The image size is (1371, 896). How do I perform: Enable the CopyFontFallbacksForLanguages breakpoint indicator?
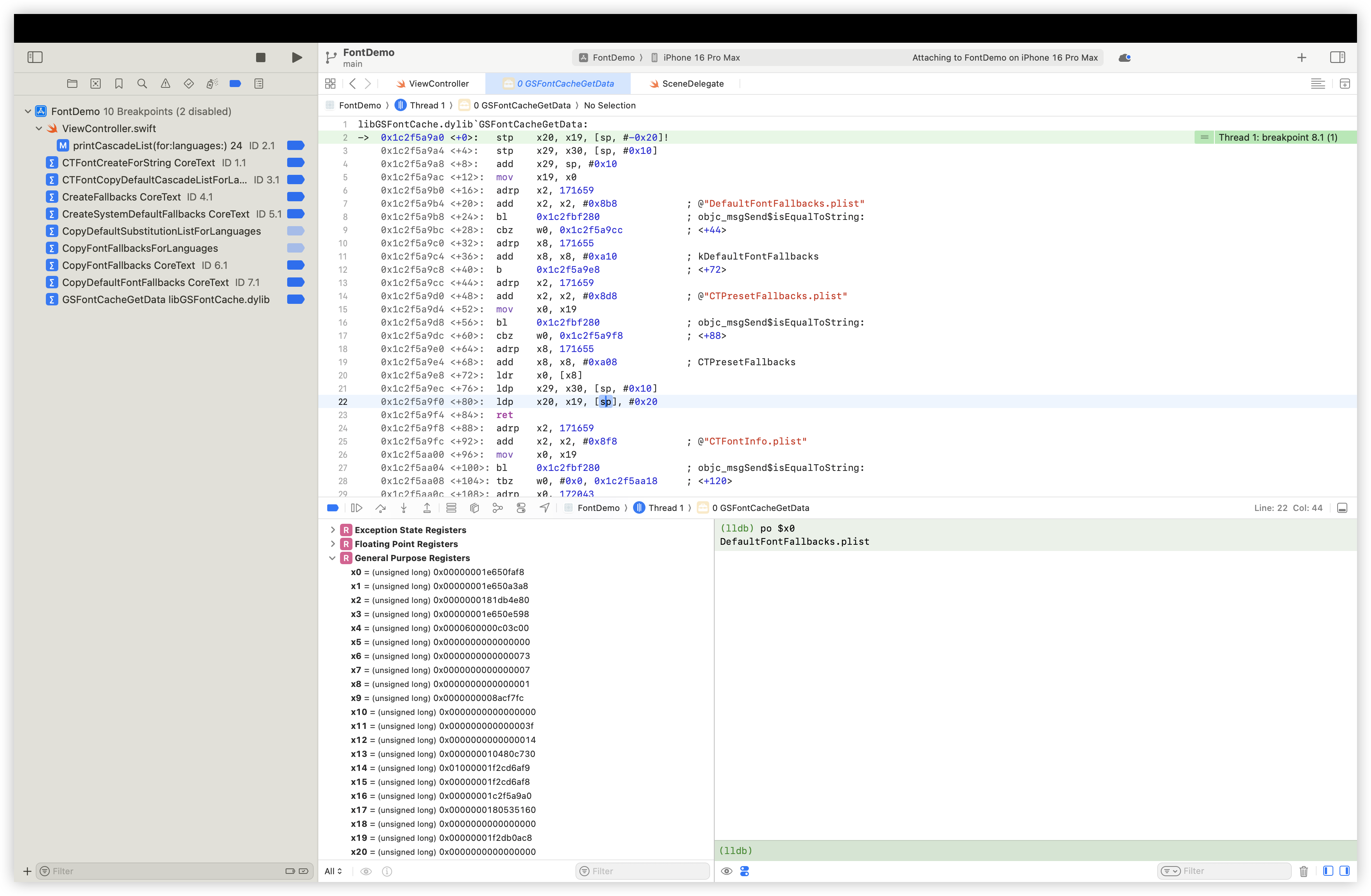[295, 248]
